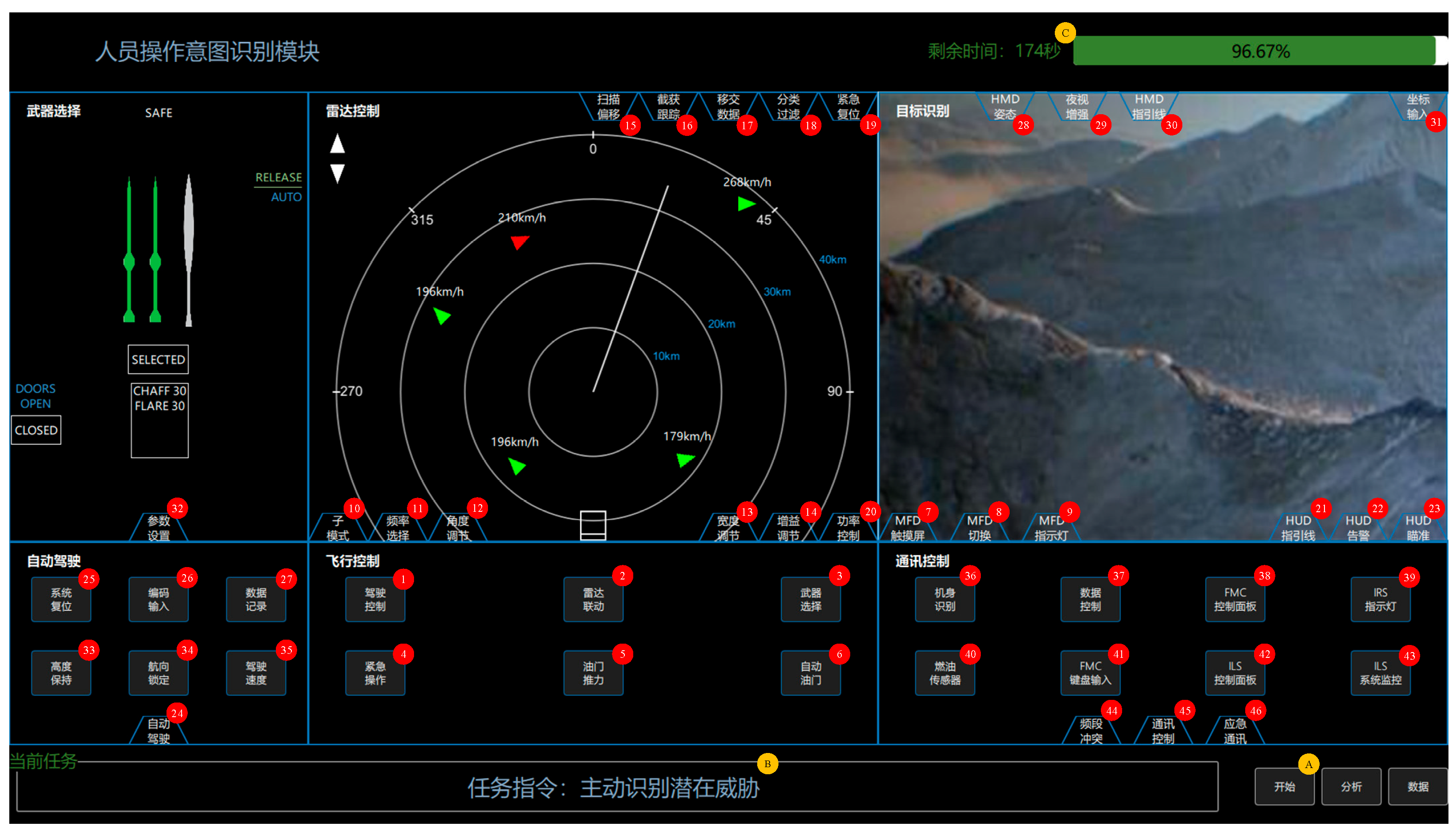Switch weapon mode to RELEASE
Image resolution: width=1456 pixels, height=834 pixels.
(x=279, y=178)
